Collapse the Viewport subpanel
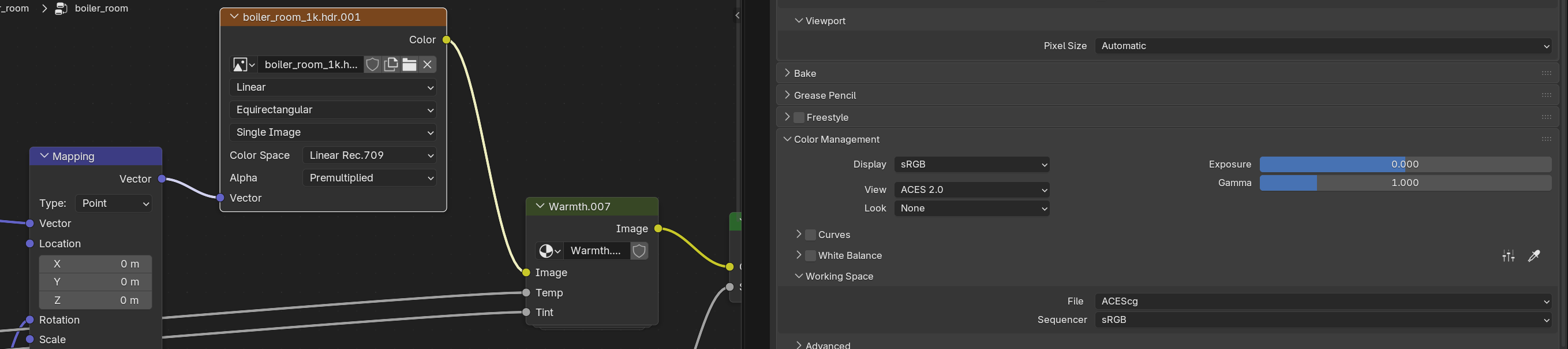 (x=799, y=21)
